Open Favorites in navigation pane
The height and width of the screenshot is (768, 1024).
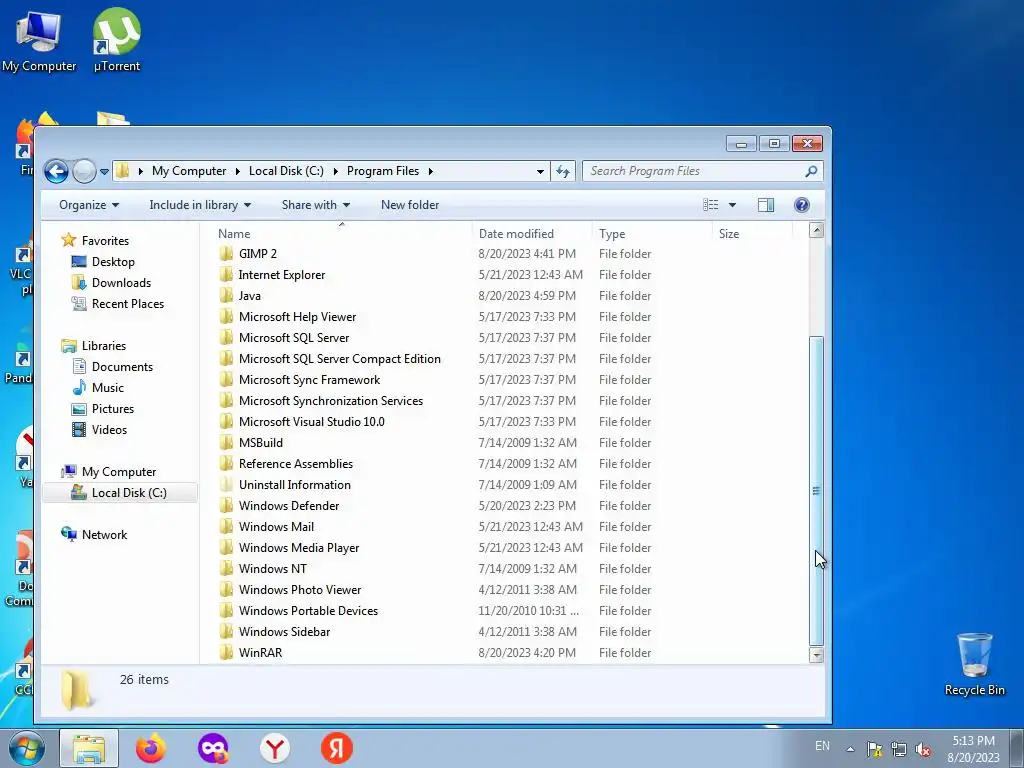104,240
